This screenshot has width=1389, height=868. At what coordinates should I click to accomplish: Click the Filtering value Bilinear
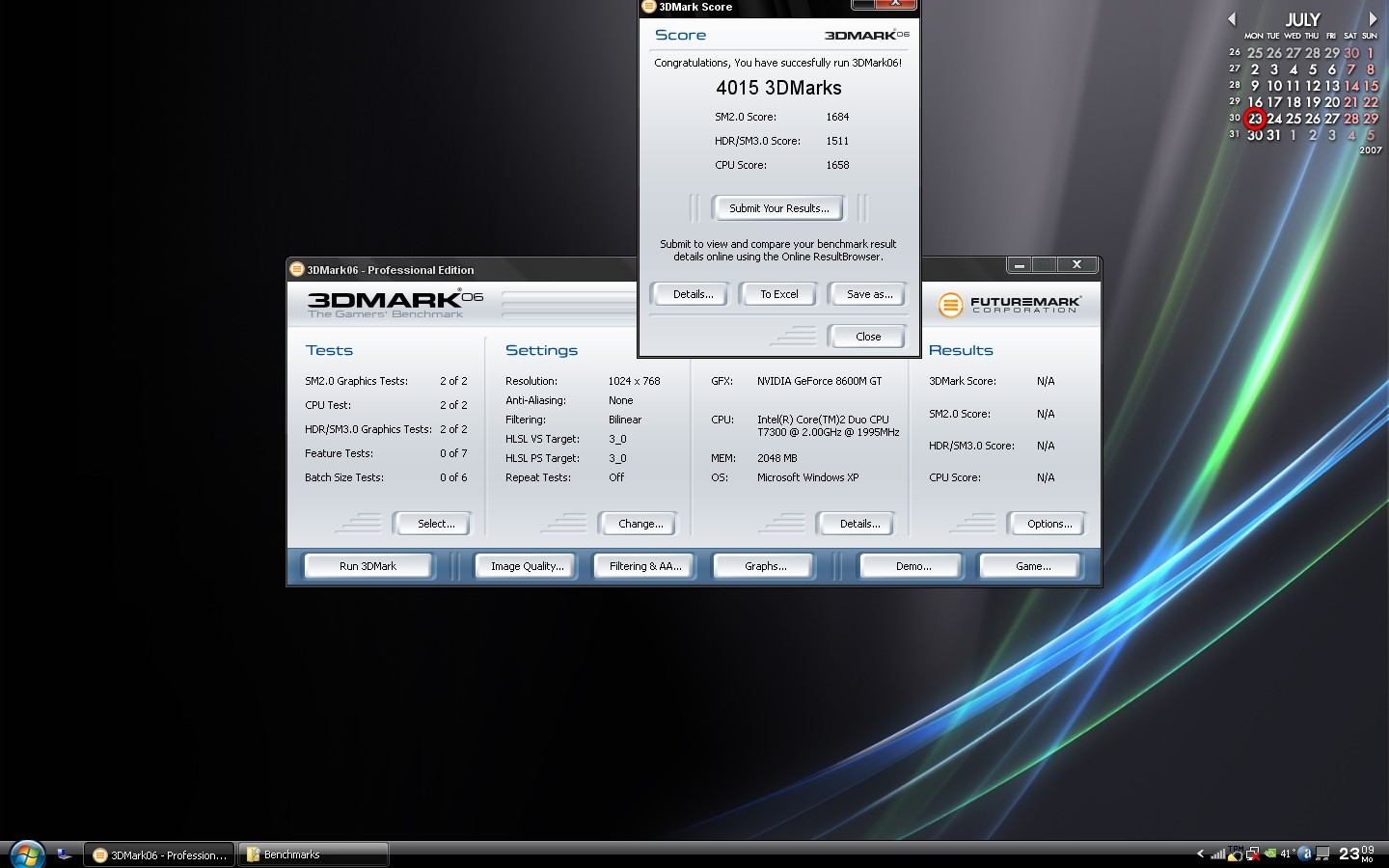pyautogui.click(x=625, y=420)
